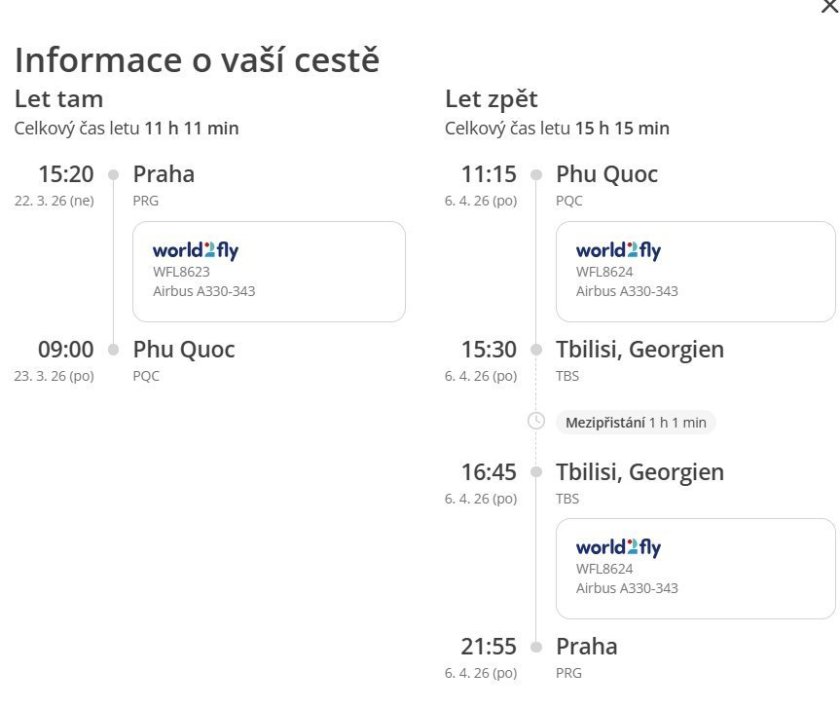Click the 16:45 Tbilisi departure time

pos(489,472)
